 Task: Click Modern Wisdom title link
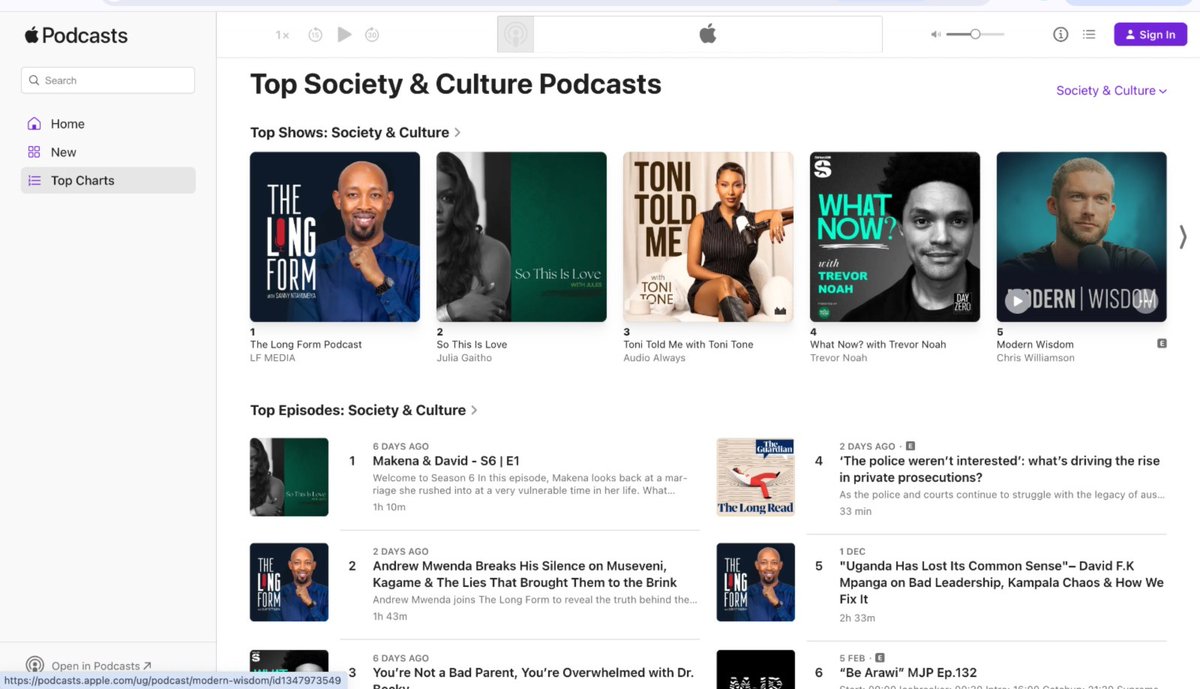1035,345
